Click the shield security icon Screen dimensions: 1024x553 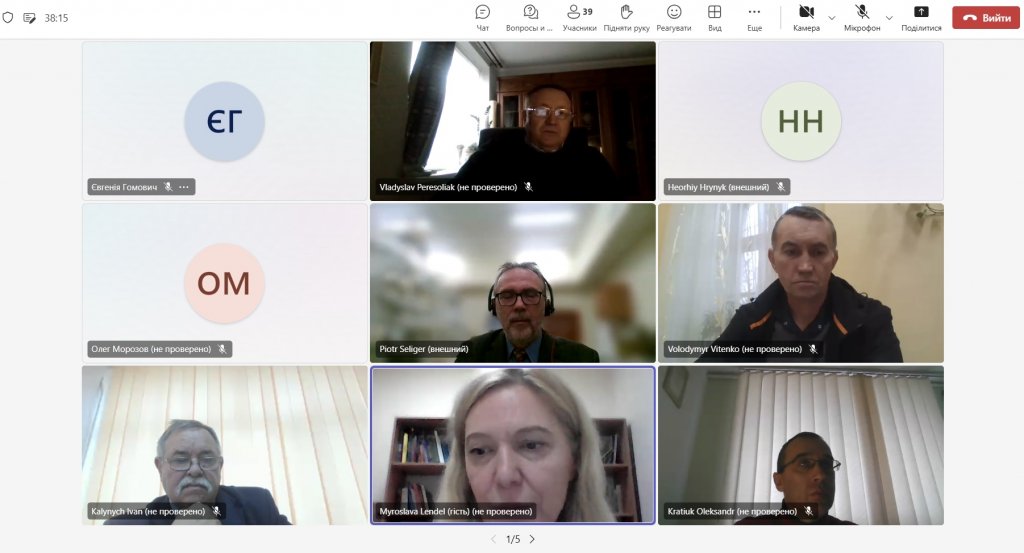[x=8, y=18]
